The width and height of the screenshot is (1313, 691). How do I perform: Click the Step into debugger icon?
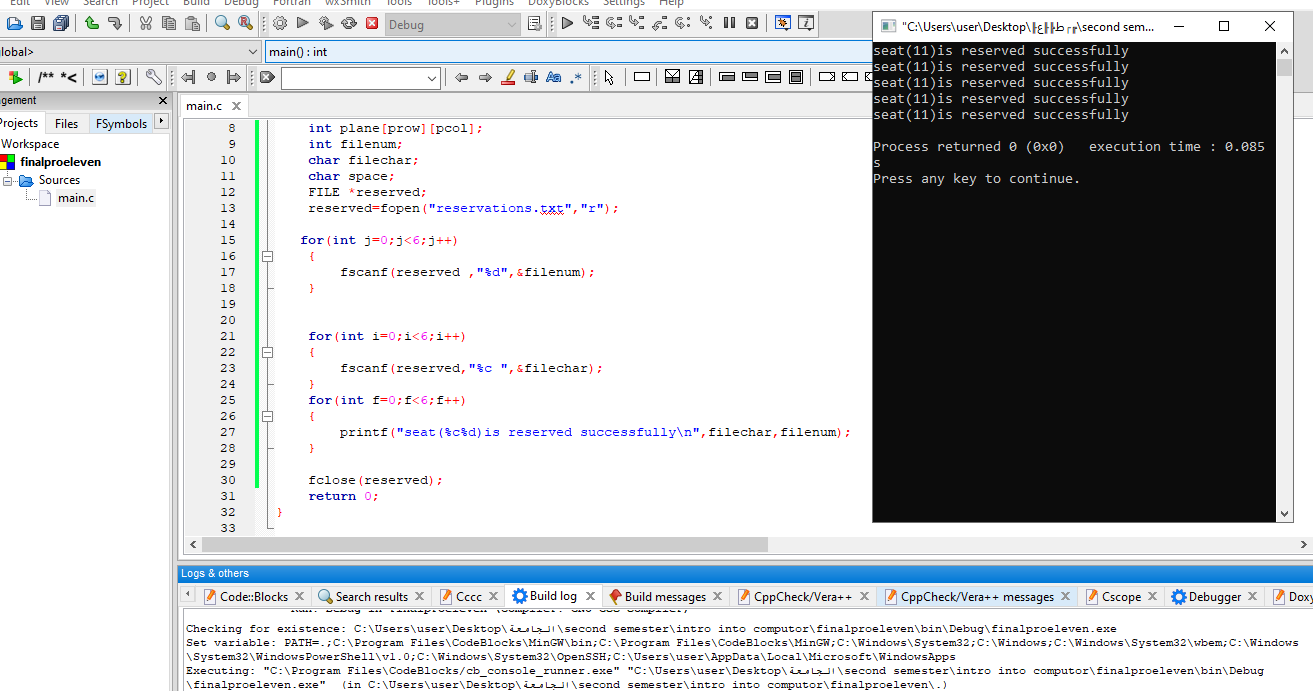pyautogui.click(x=636, y=23)
